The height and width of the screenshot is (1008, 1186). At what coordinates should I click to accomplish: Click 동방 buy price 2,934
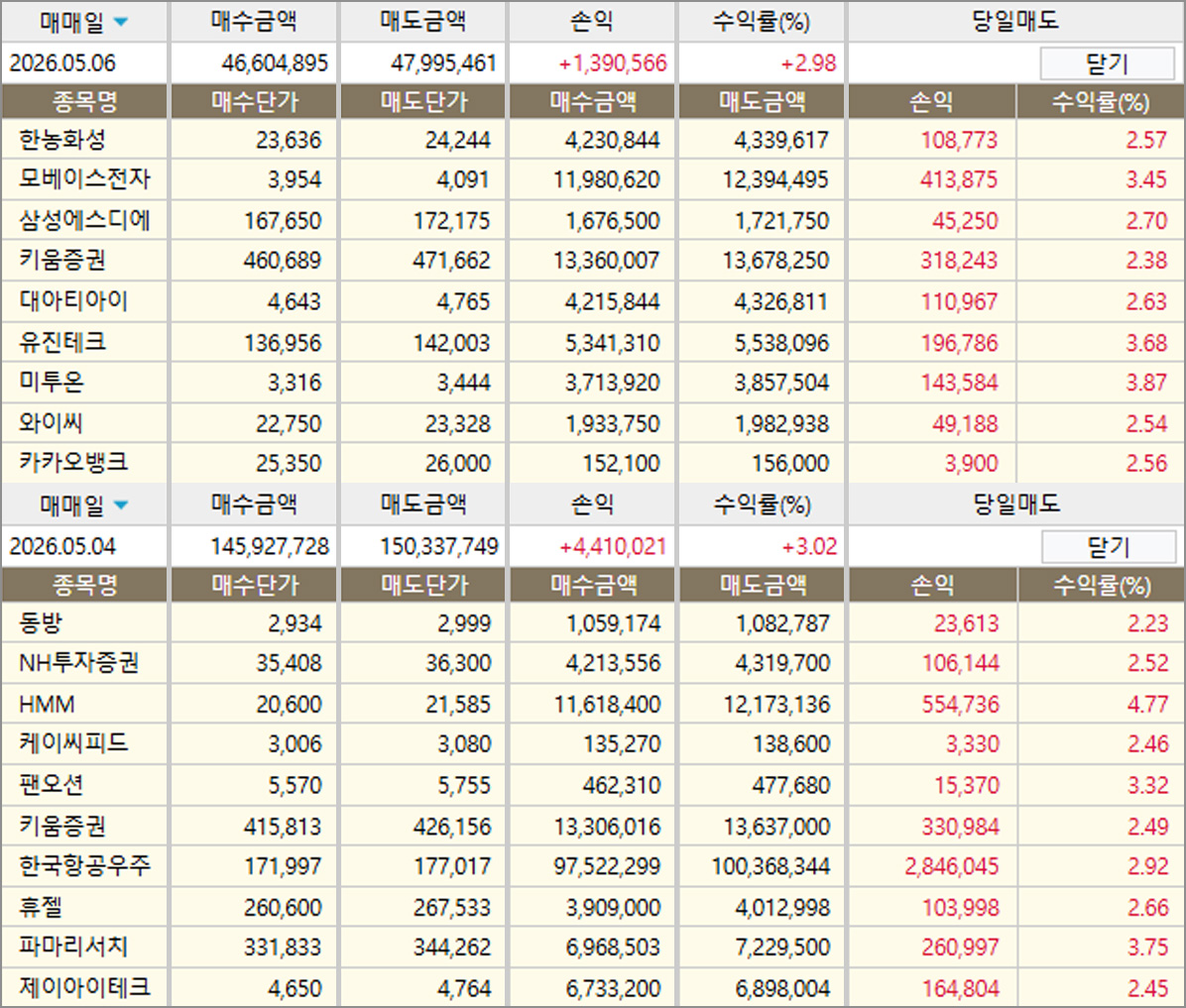tap(295, 623)
